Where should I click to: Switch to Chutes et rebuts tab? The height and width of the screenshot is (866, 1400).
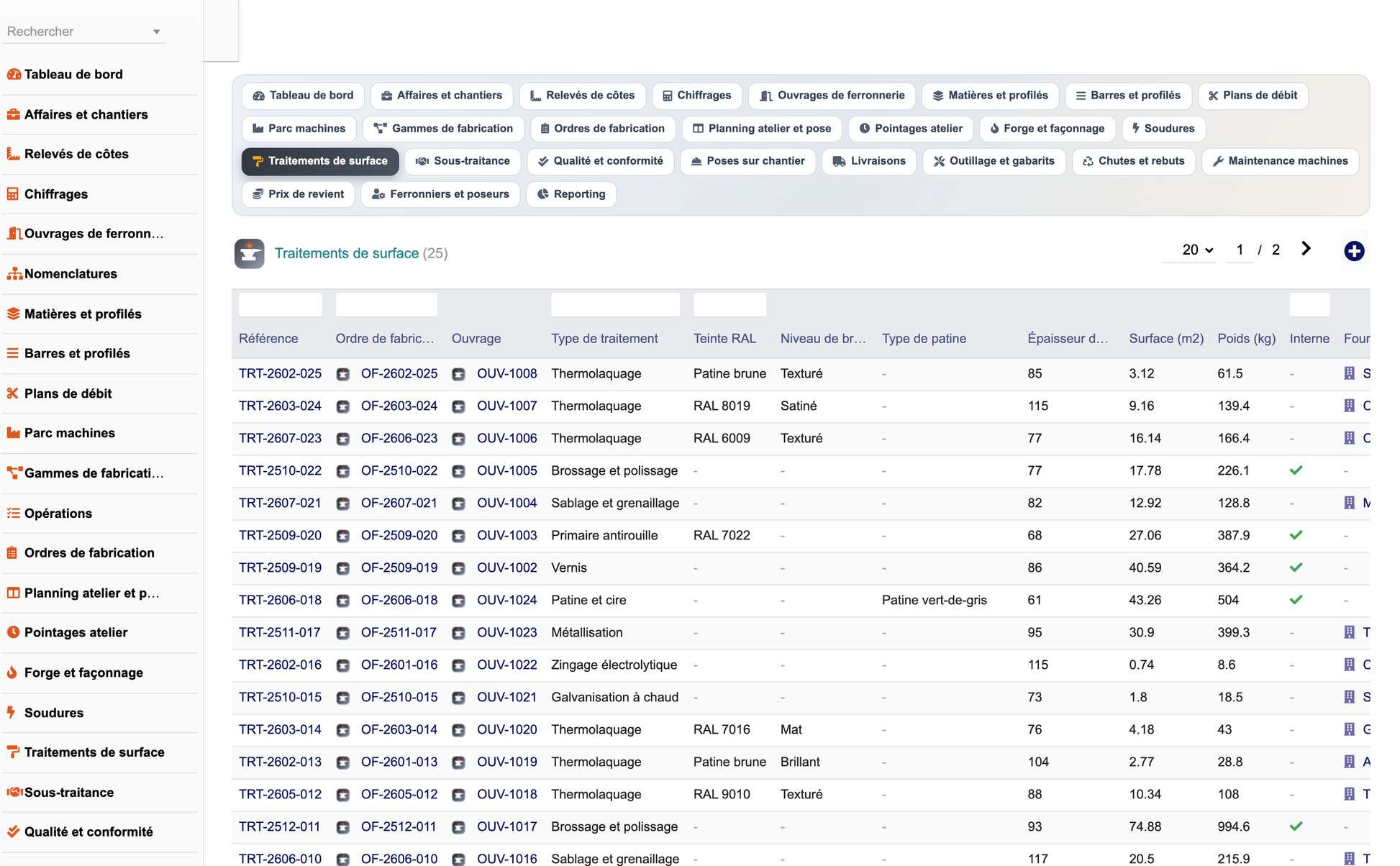tap(1133, 161)
